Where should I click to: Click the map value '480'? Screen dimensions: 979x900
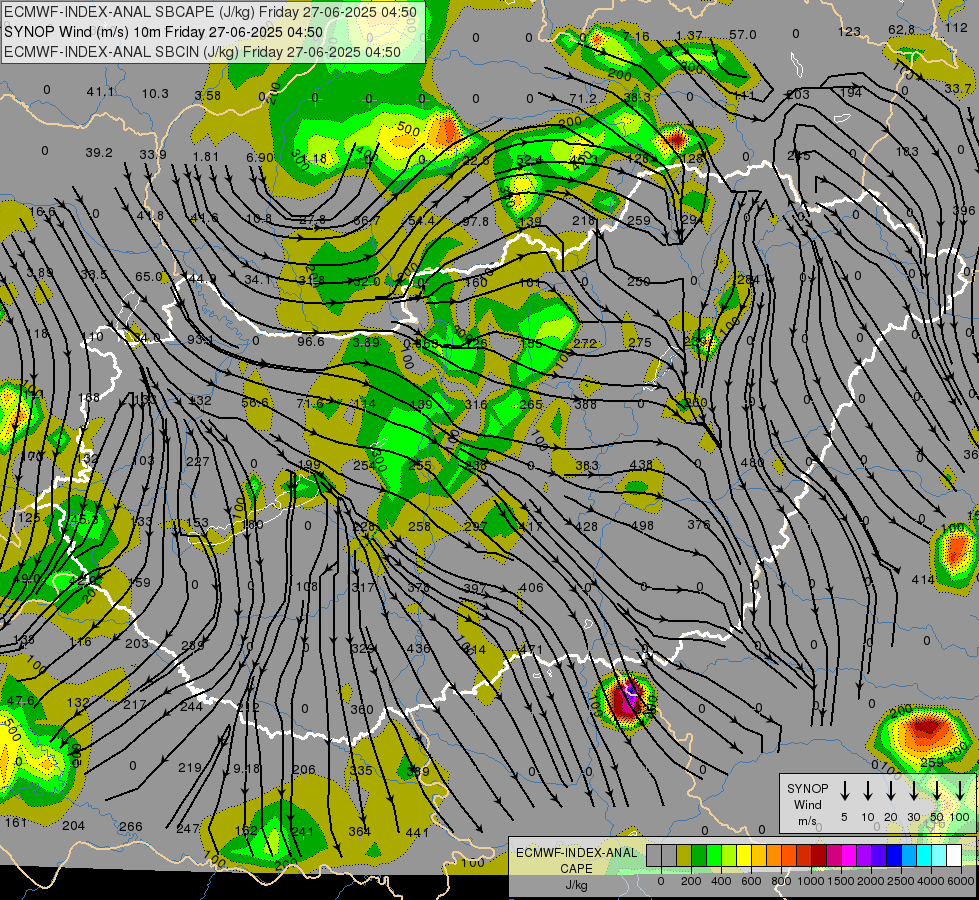752,463
